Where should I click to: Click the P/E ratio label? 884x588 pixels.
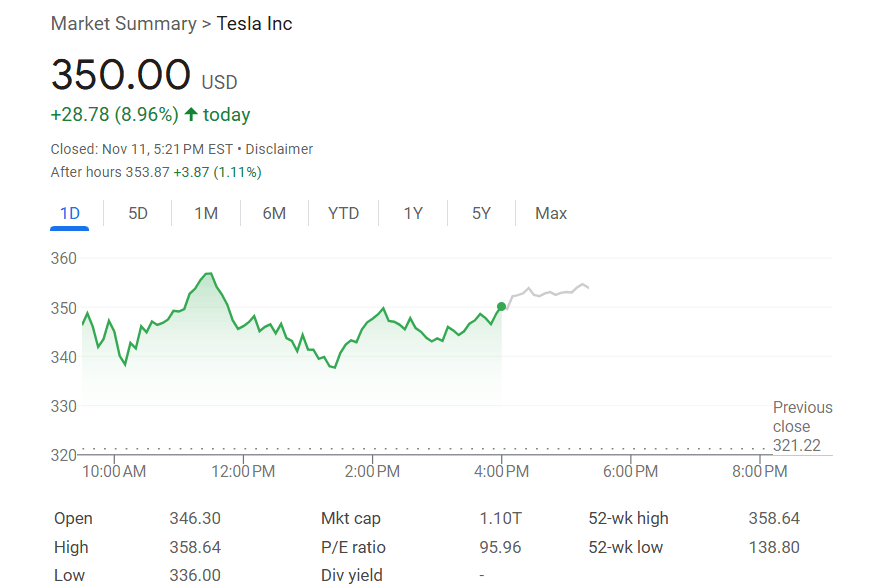(x=353, y=547)
